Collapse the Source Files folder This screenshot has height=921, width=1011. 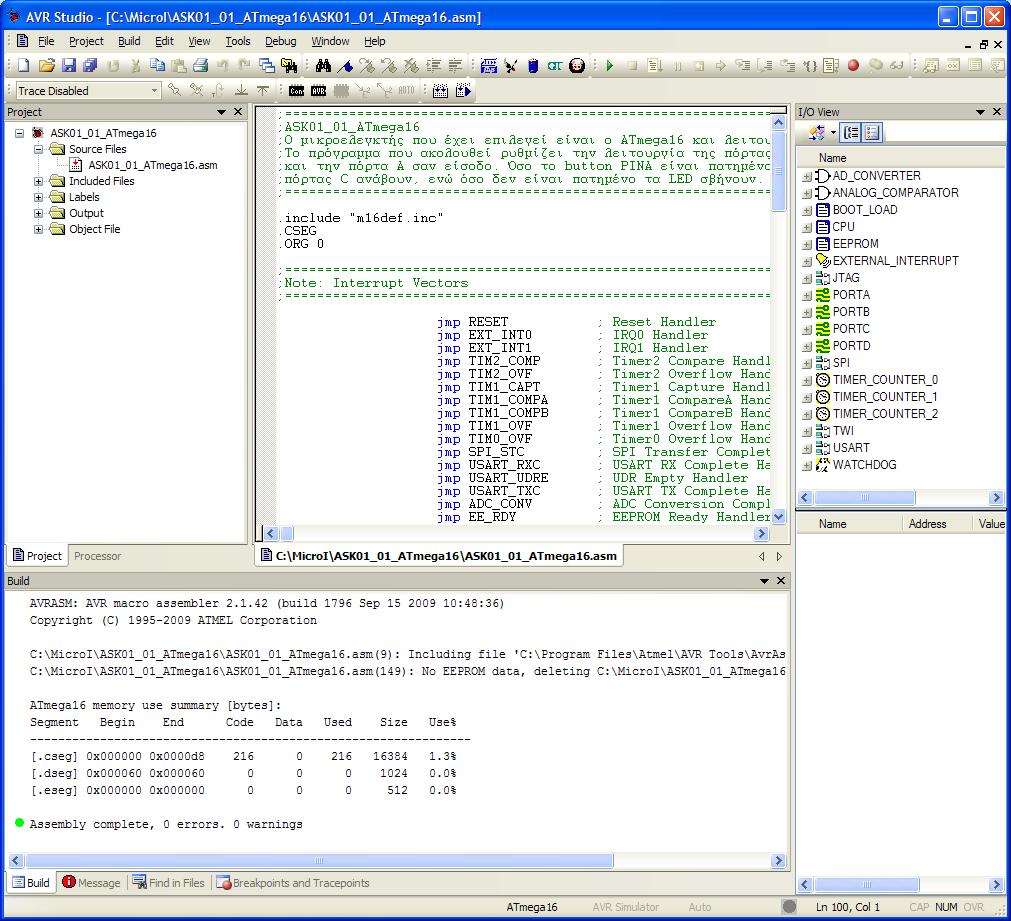point(39,150)
